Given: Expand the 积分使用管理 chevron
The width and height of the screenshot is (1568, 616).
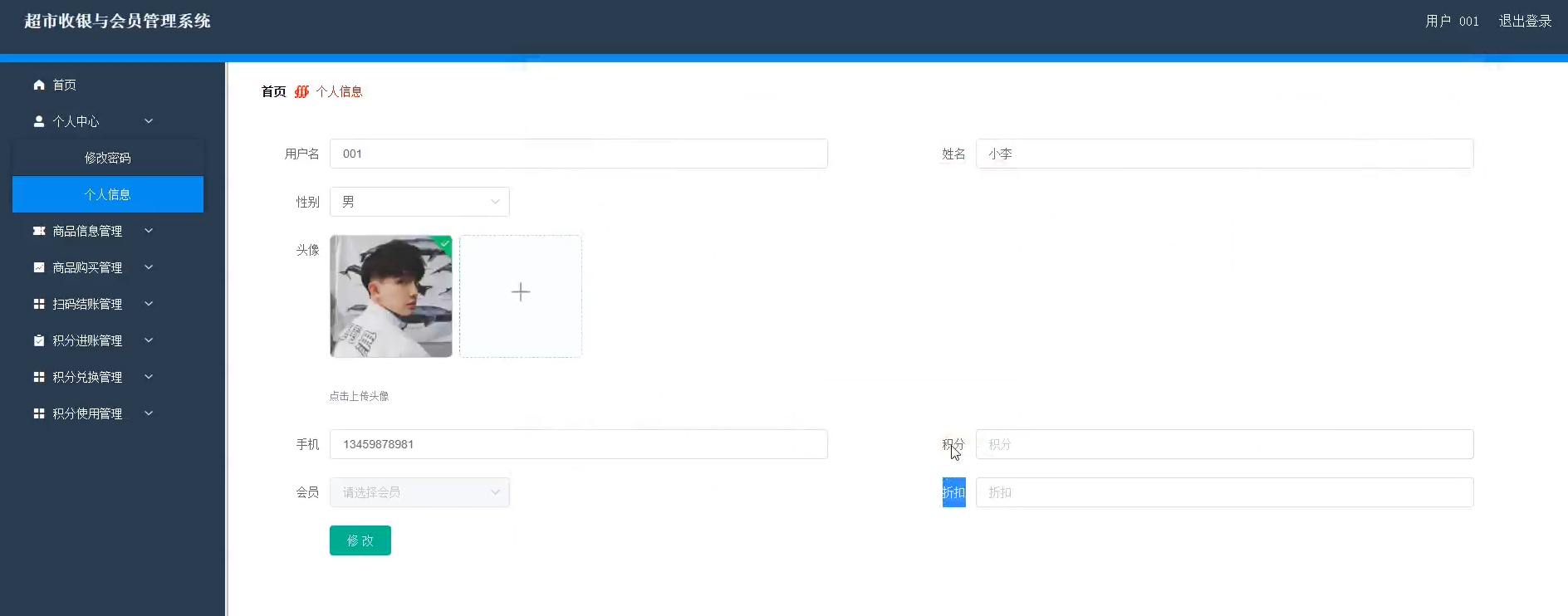Looking at the screenshot, I should click(x=149, y=413).
